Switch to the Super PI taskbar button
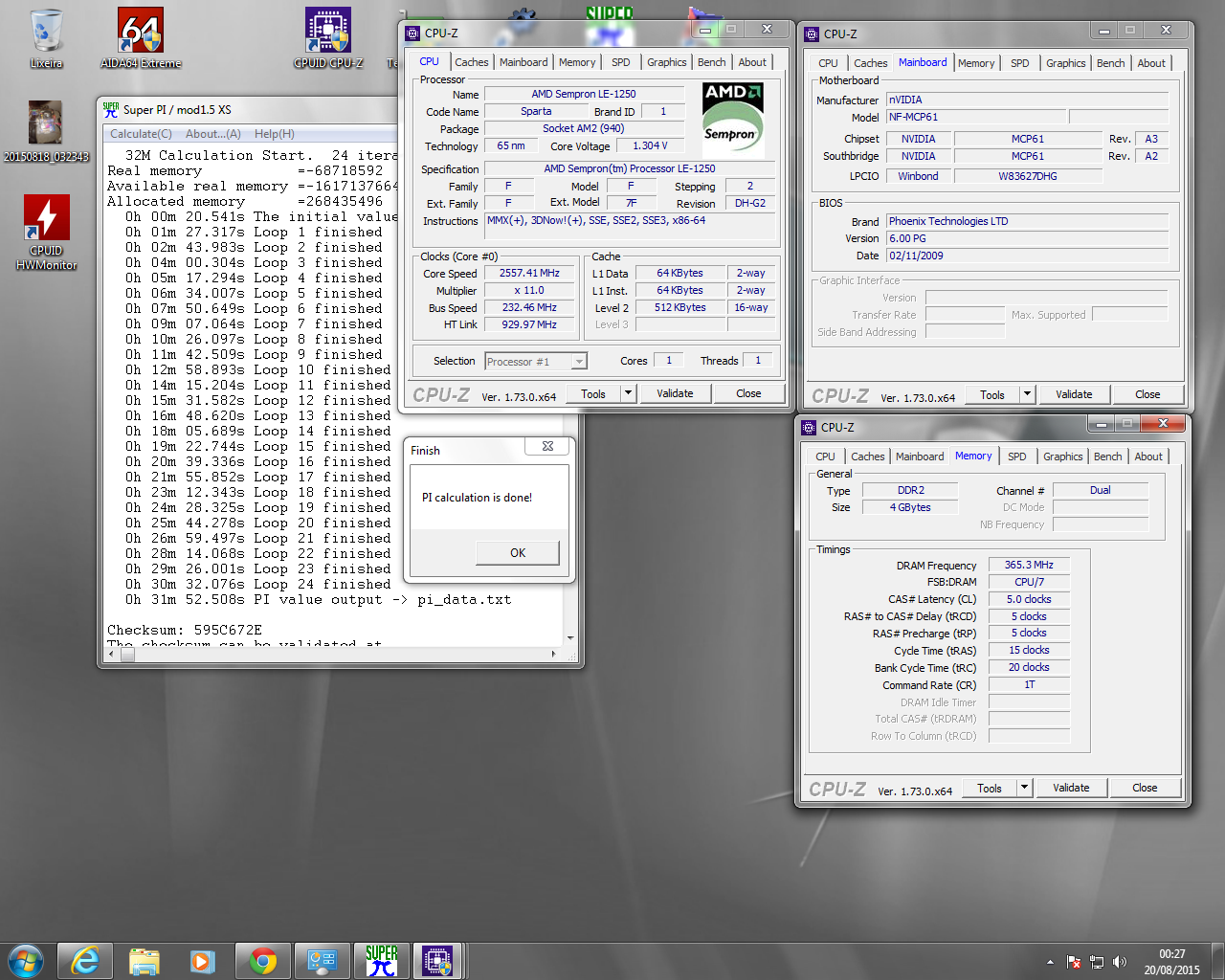1225x980 pixels. (x=382, y=961)
